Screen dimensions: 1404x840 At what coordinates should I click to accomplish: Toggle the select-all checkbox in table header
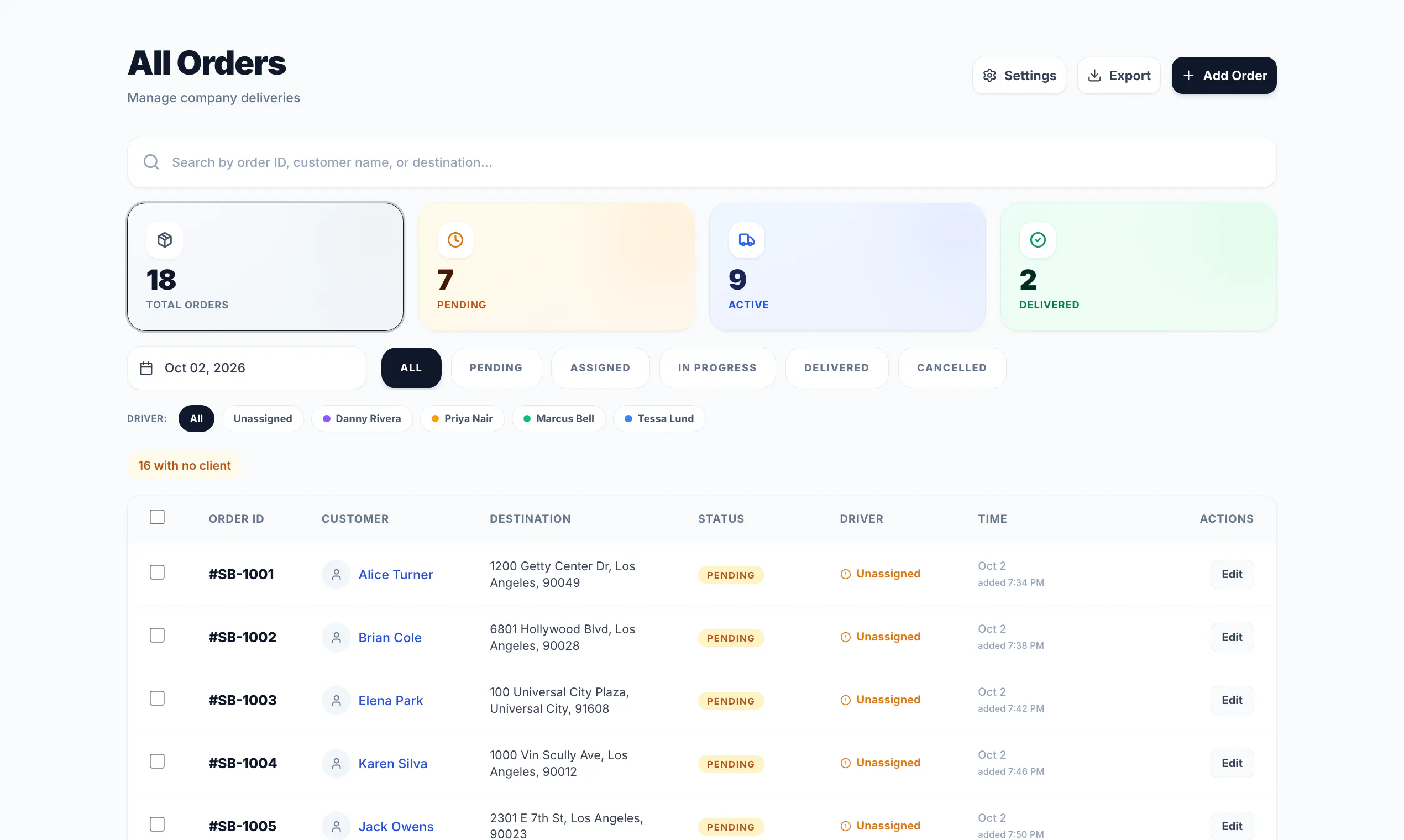pos(157,517)
